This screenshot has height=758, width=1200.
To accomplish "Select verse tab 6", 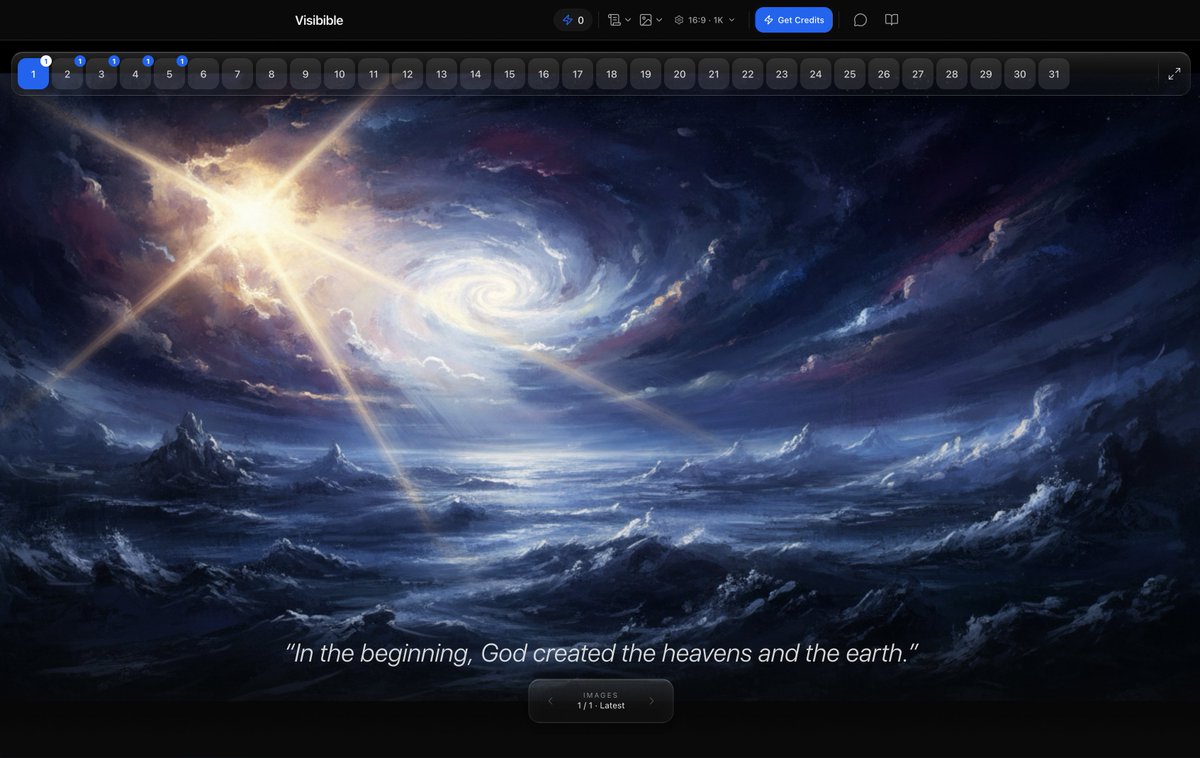I will point(203,74).
